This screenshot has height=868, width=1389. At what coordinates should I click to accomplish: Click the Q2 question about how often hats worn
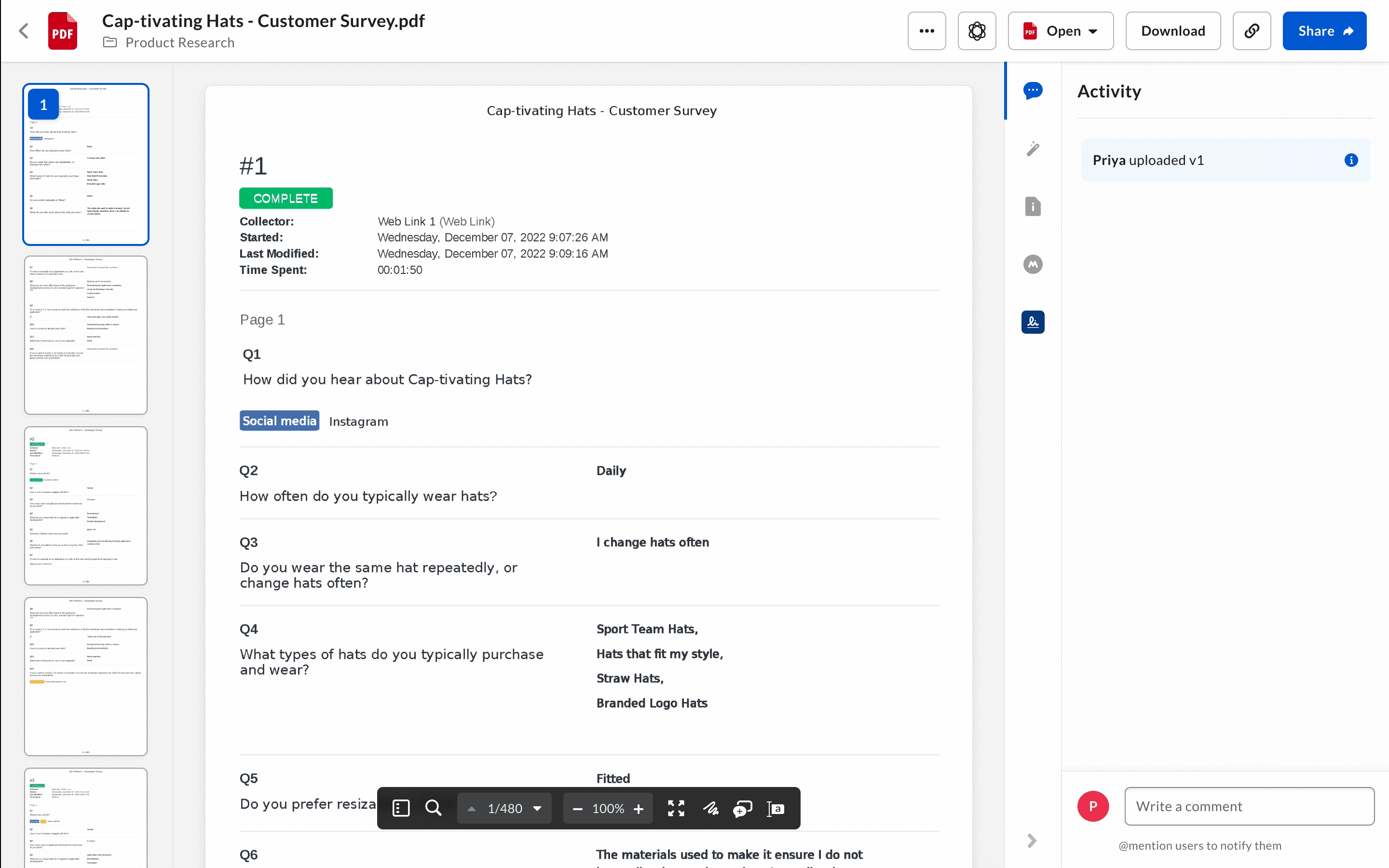[368, 496]
